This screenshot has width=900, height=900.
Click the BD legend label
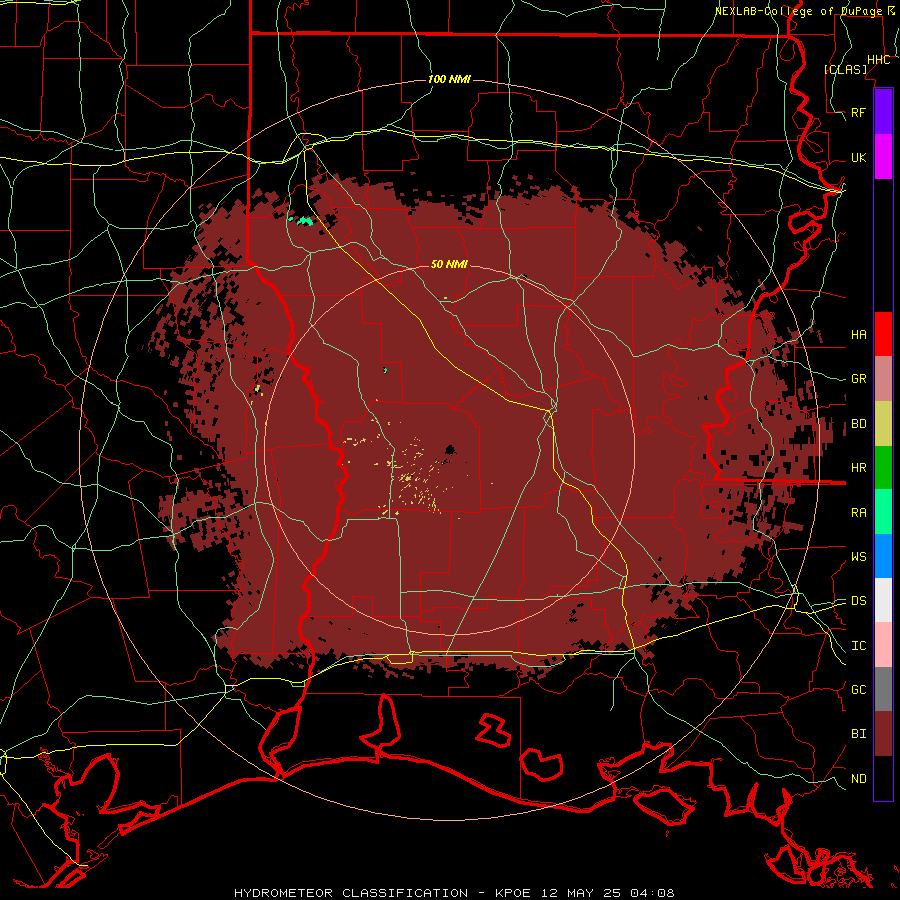tap(858, 424)
